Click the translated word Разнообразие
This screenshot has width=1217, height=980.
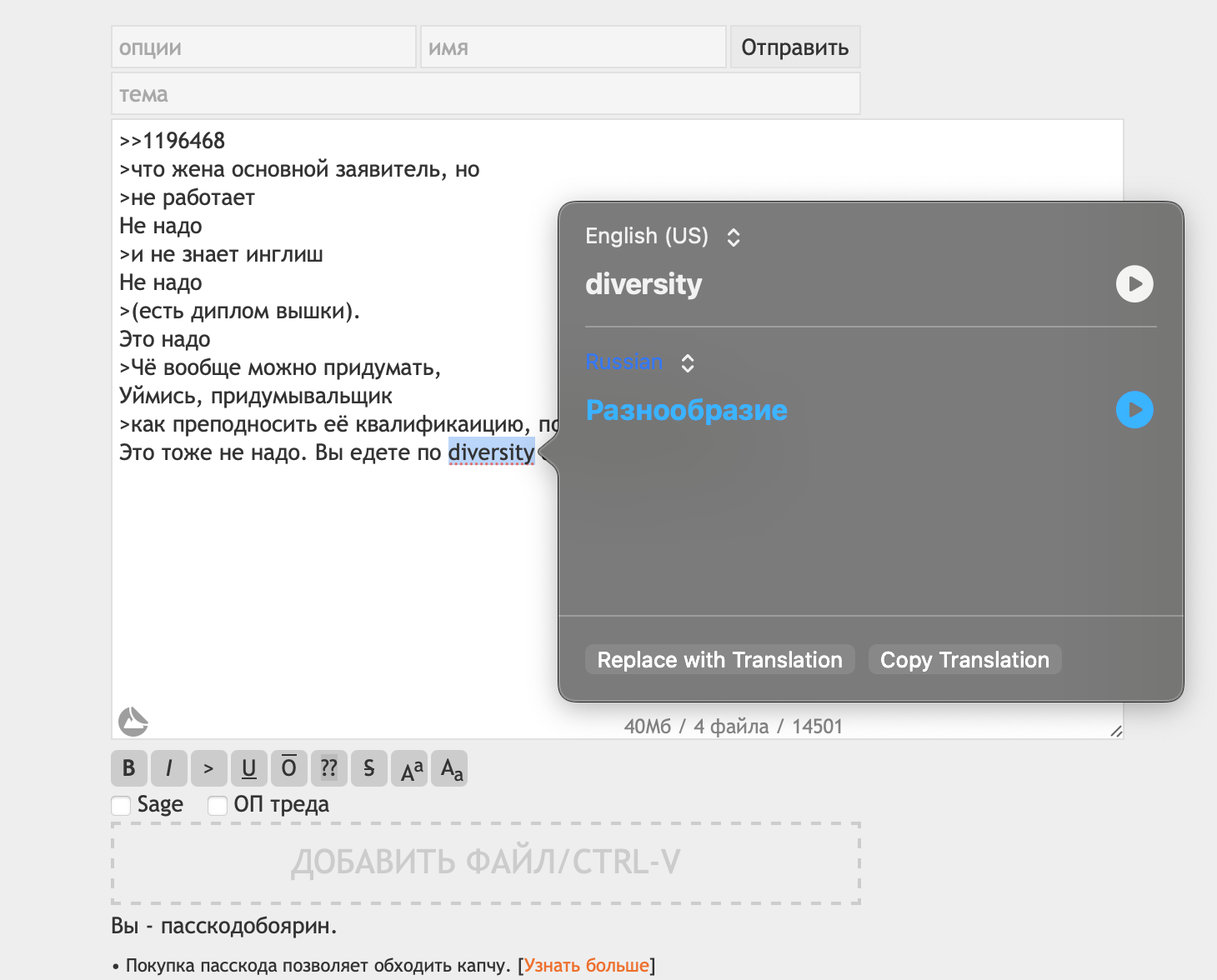pos(687,410)
